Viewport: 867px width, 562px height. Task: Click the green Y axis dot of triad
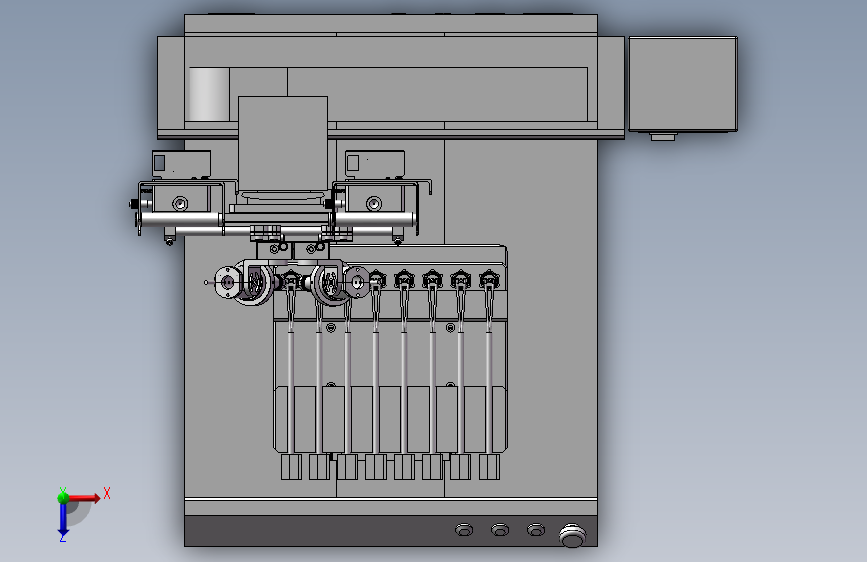[x=63, y=497]
